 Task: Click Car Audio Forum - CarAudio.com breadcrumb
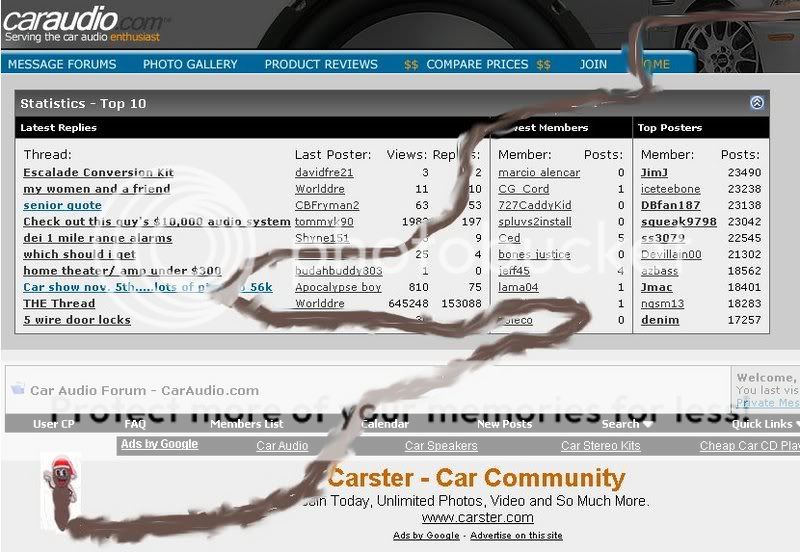tap(144, 390)
